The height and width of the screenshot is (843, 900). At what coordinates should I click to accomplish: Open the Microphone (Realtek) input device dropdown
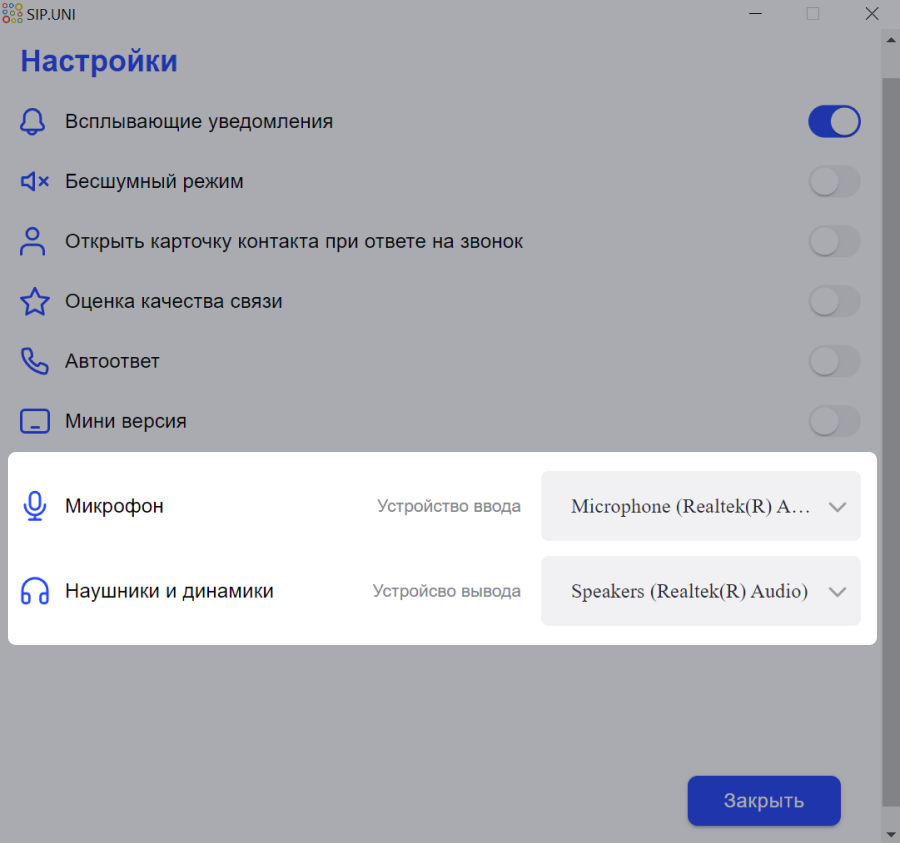click(x=701, y=506)
